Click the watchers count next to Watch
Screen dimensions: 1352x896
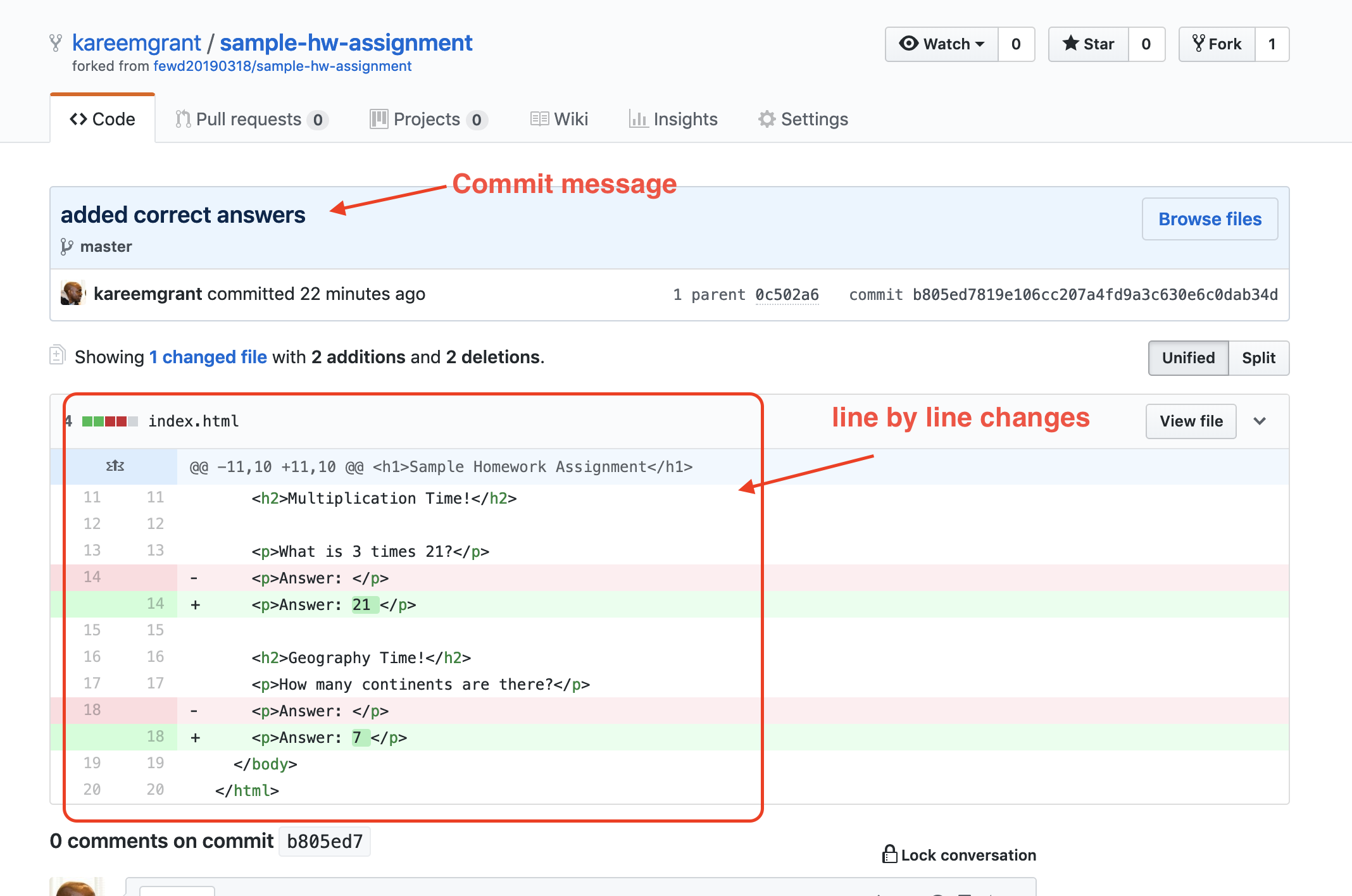[x=1016, y=44]
